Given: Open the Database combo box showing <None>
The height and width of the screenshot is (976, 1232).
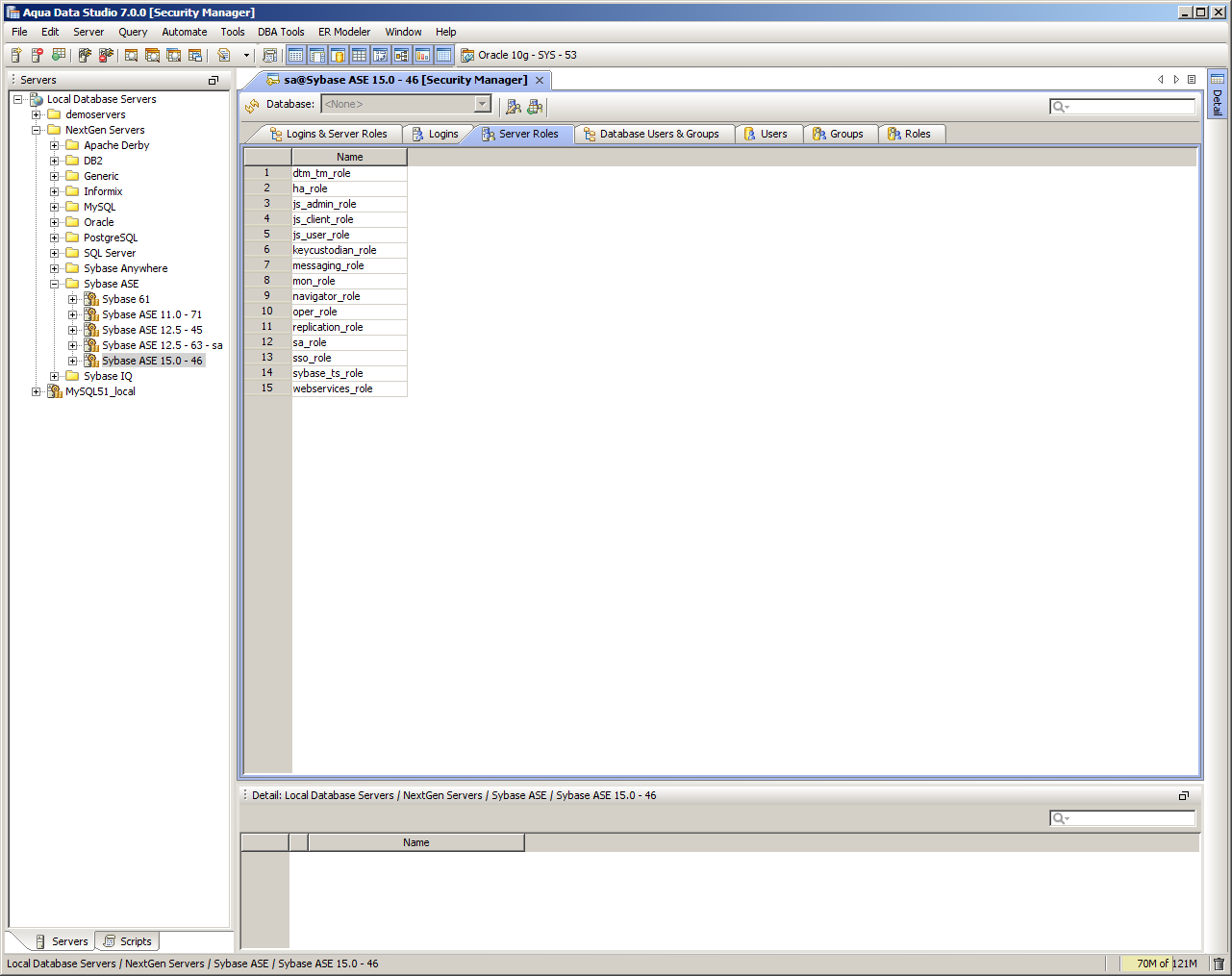Looking at the screenshot, I should [x=406, y=104].
